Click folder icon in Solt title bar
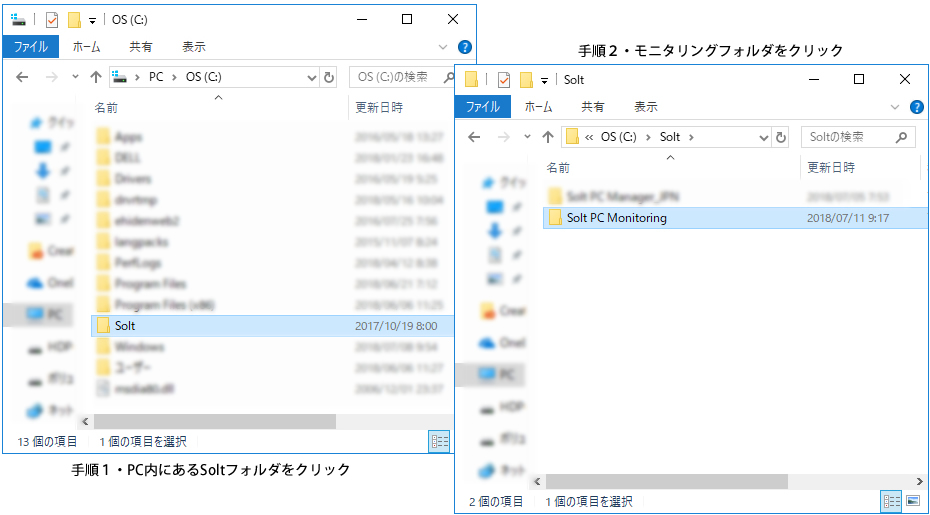The height and width of the screenshot is (515, 930). pos(472,80)
